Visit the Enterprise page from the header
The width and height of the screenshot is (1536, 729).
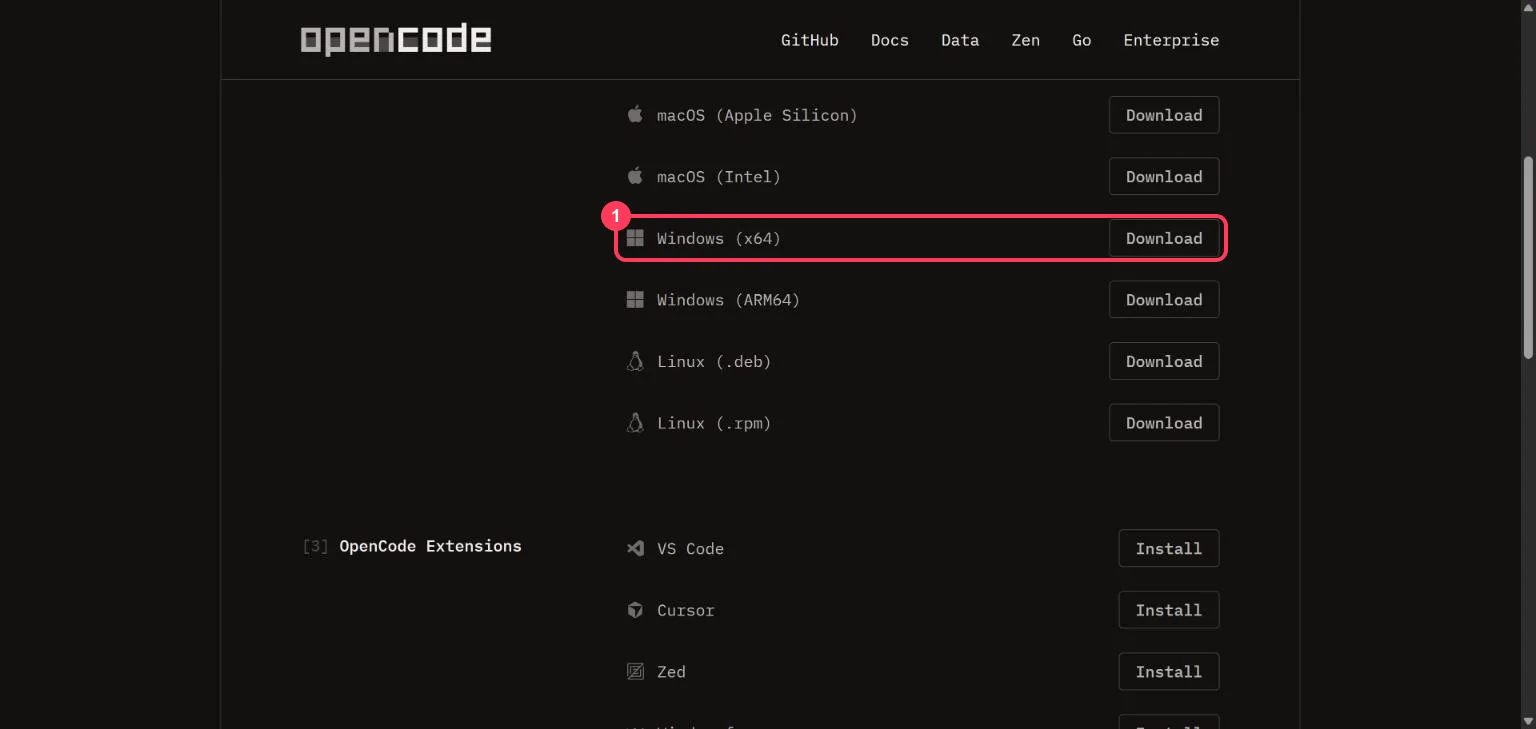[1171, 40]
